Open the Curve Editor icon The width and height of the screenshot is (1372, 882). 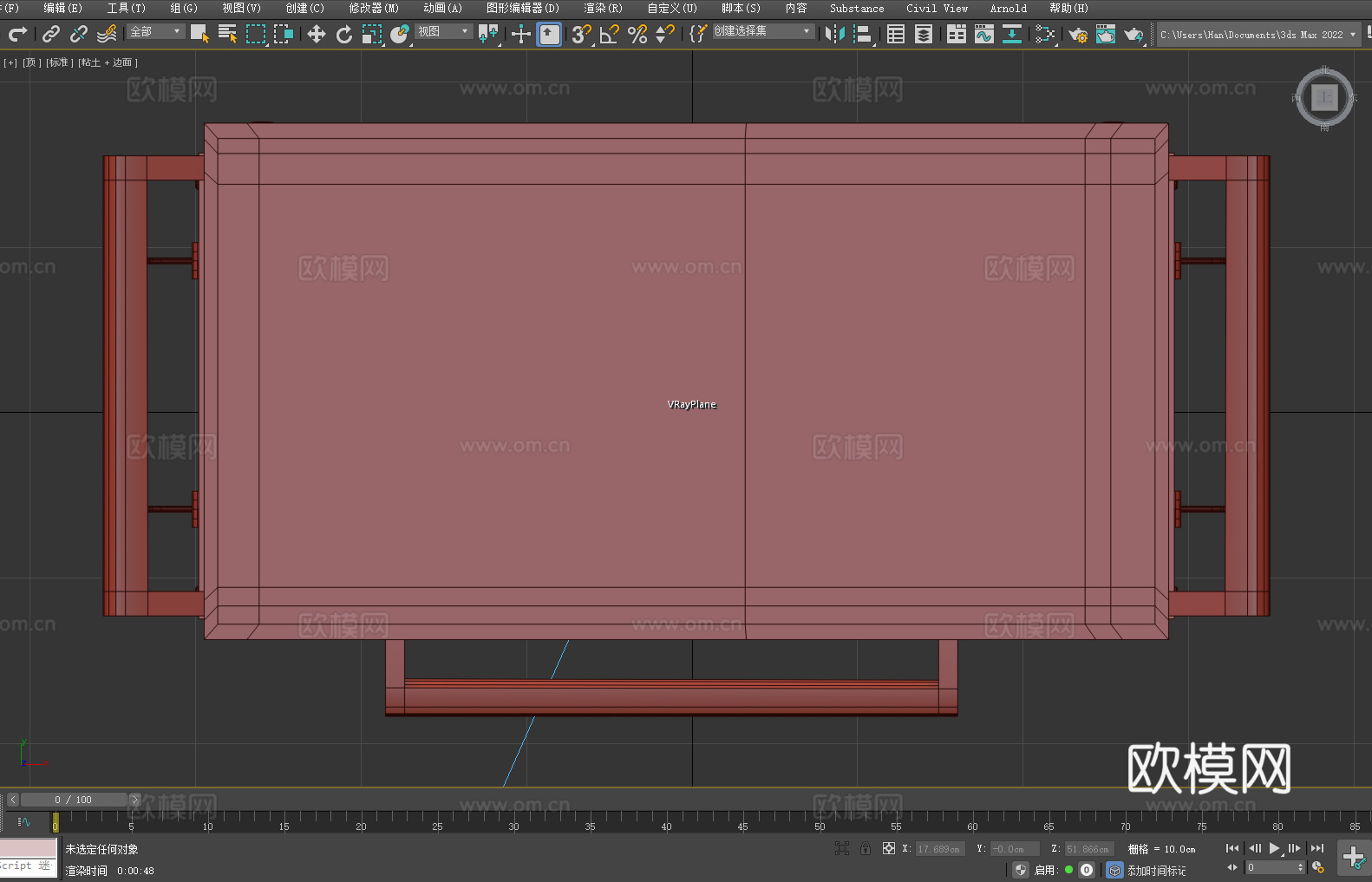(984, 34)
